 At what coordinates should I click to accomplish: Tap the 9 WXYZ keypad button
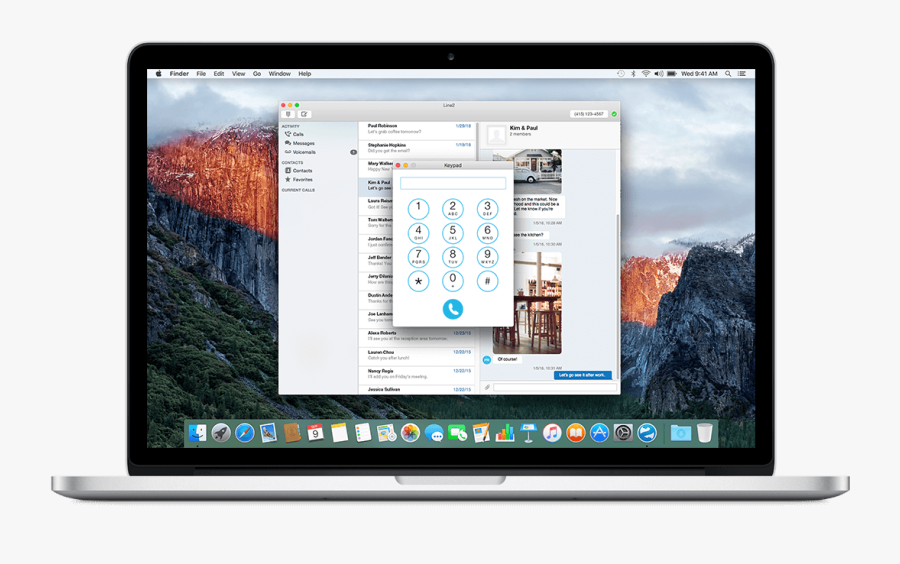[487, 257]
